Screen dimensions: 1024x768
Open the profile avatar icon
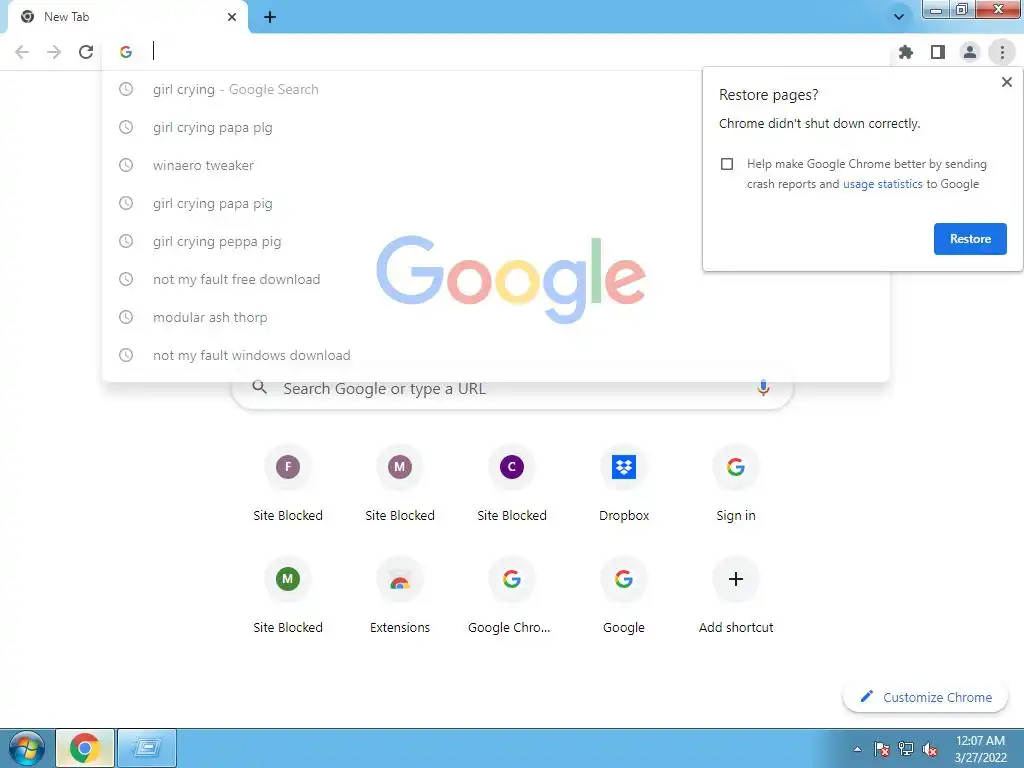[970, 52]
